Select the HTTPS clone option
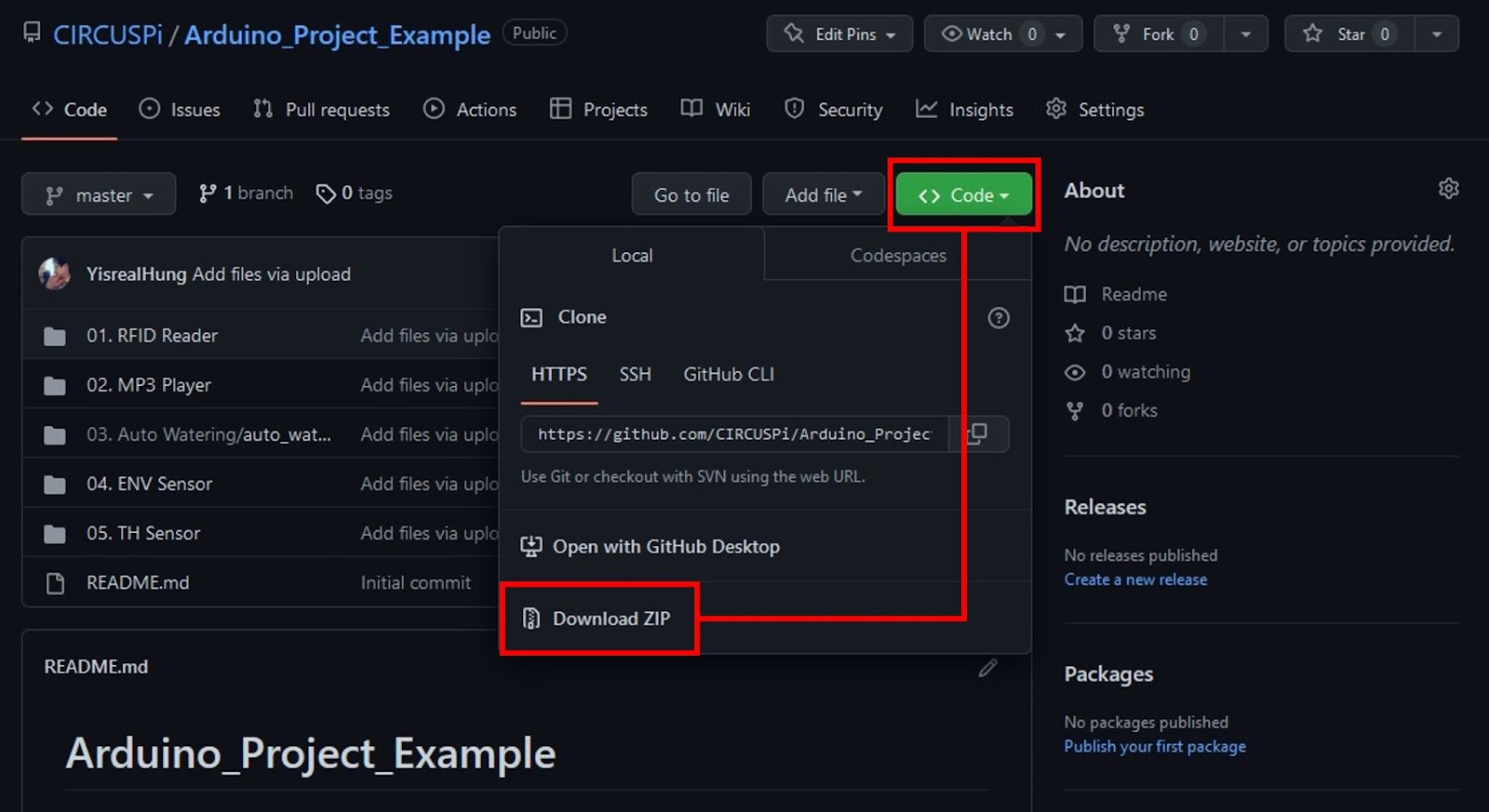This screenshot has width=1489, height=812. click(x=559, y=374)
